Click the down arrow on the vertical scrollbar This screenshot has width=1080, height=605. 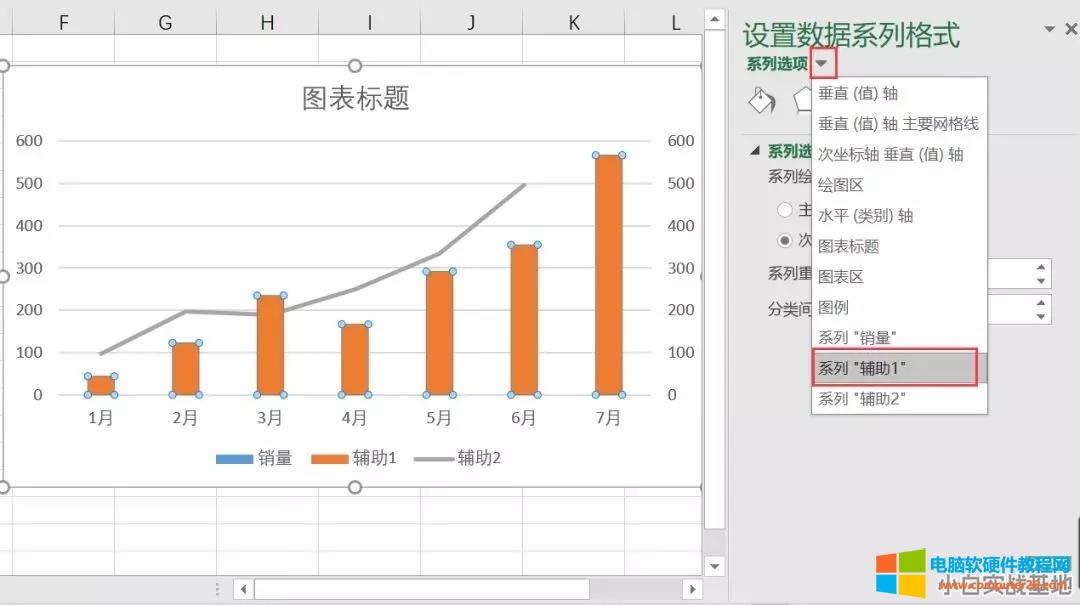(716, 565)
